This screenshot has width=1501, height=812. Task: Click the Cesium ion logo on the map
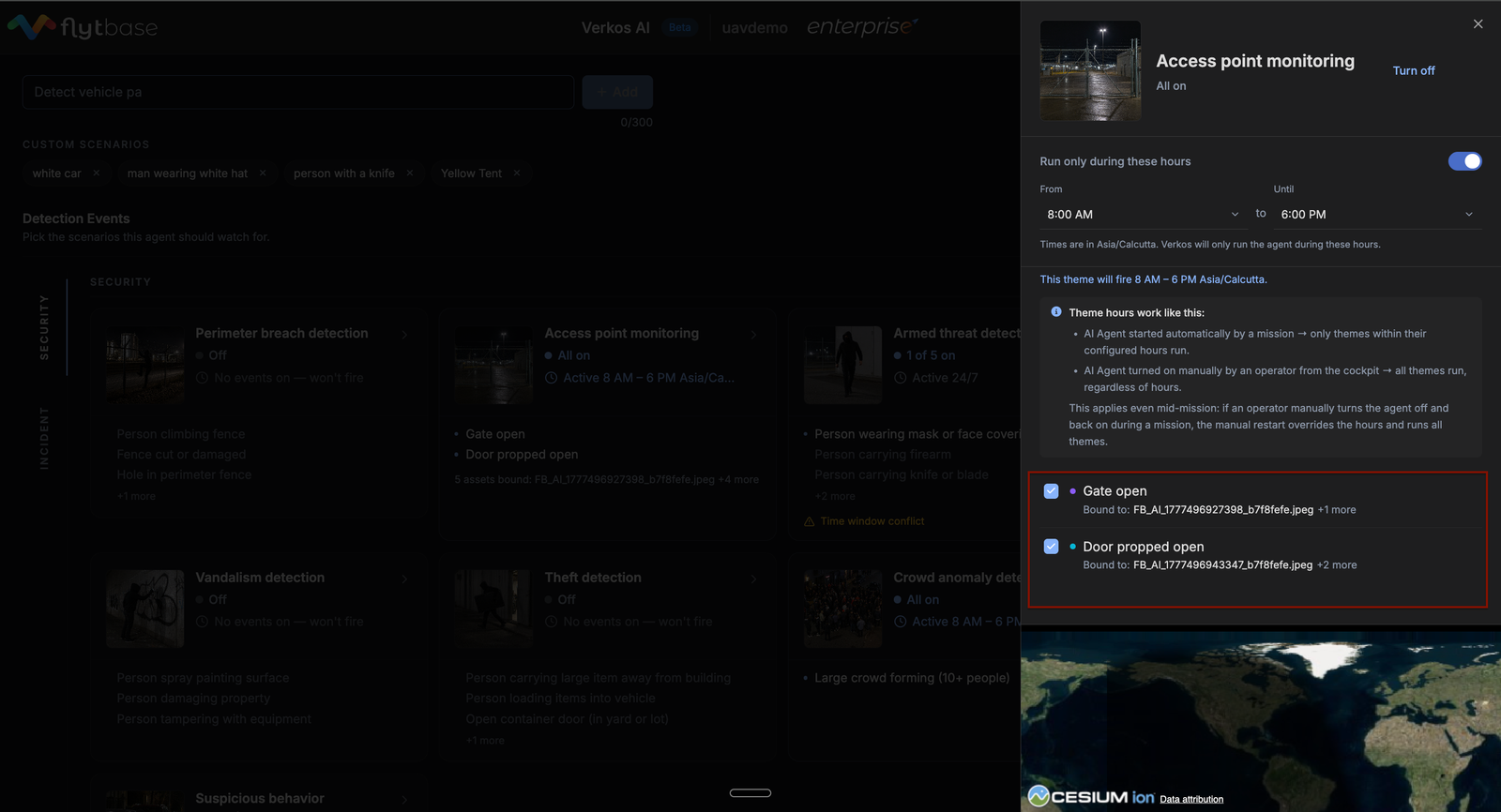[x=1091, y=797]
